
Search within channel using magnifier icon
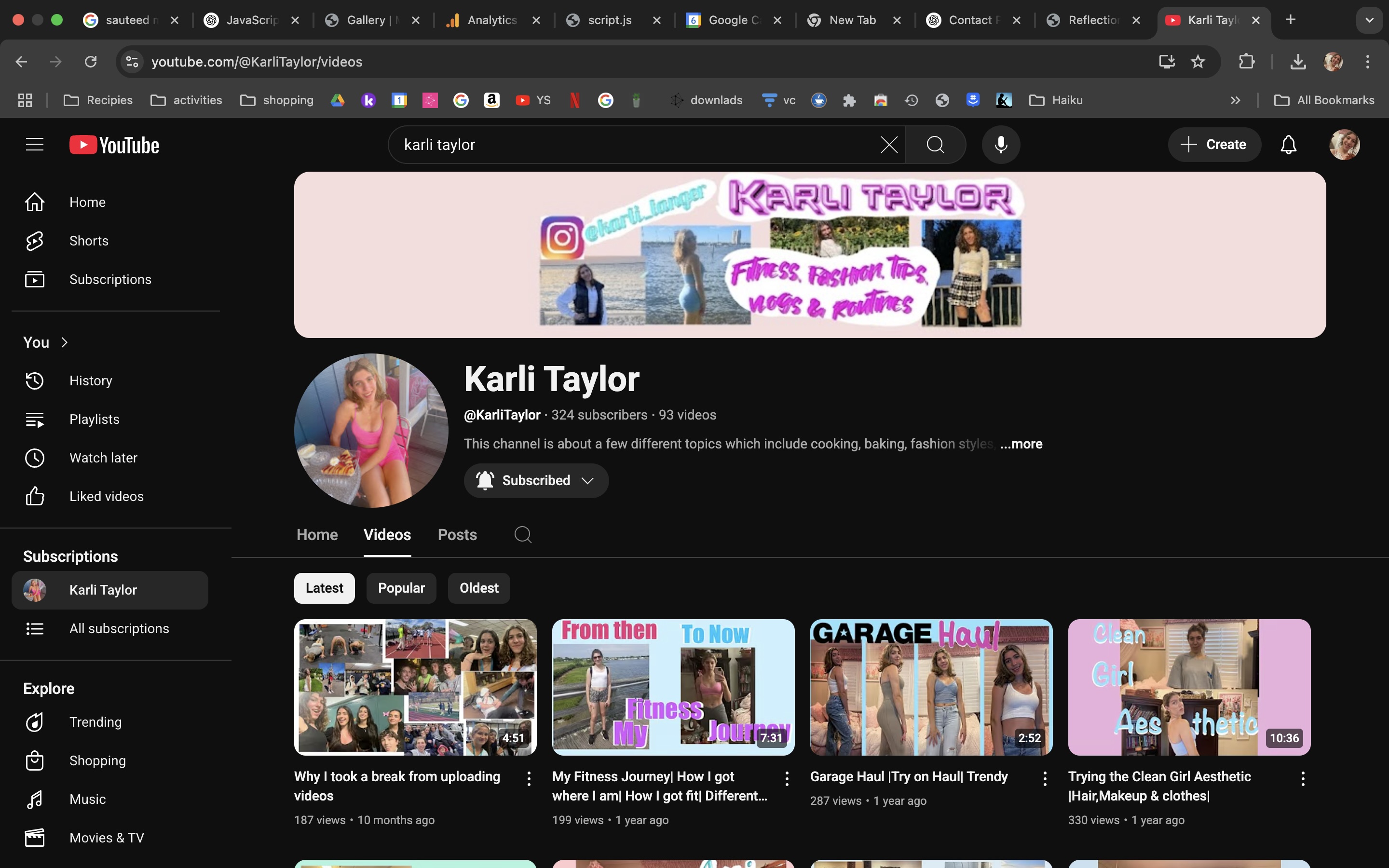click(x=523, y=534)
